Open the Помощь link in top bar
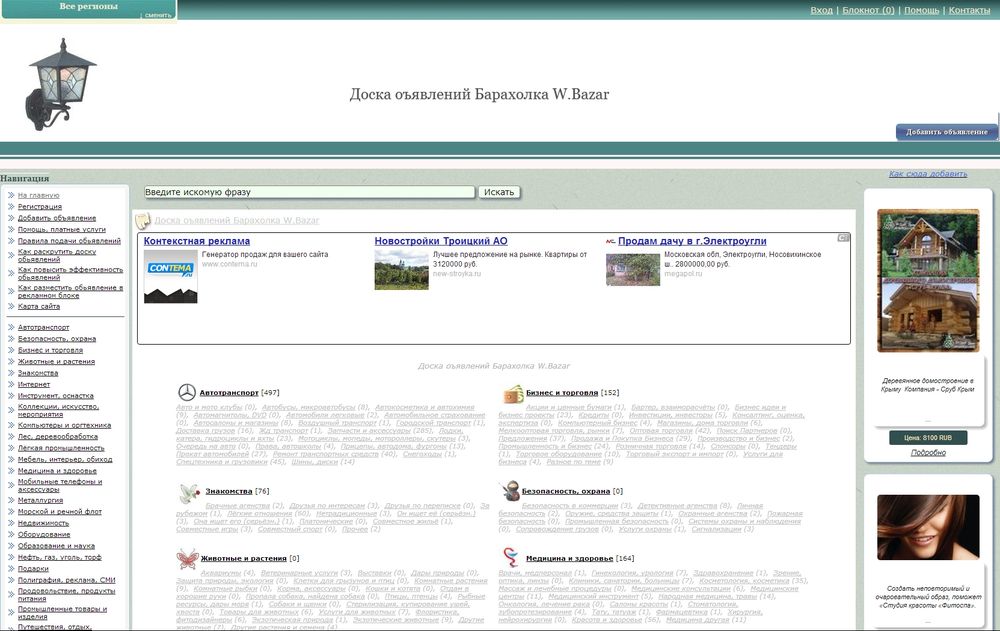 coord(922,10)
